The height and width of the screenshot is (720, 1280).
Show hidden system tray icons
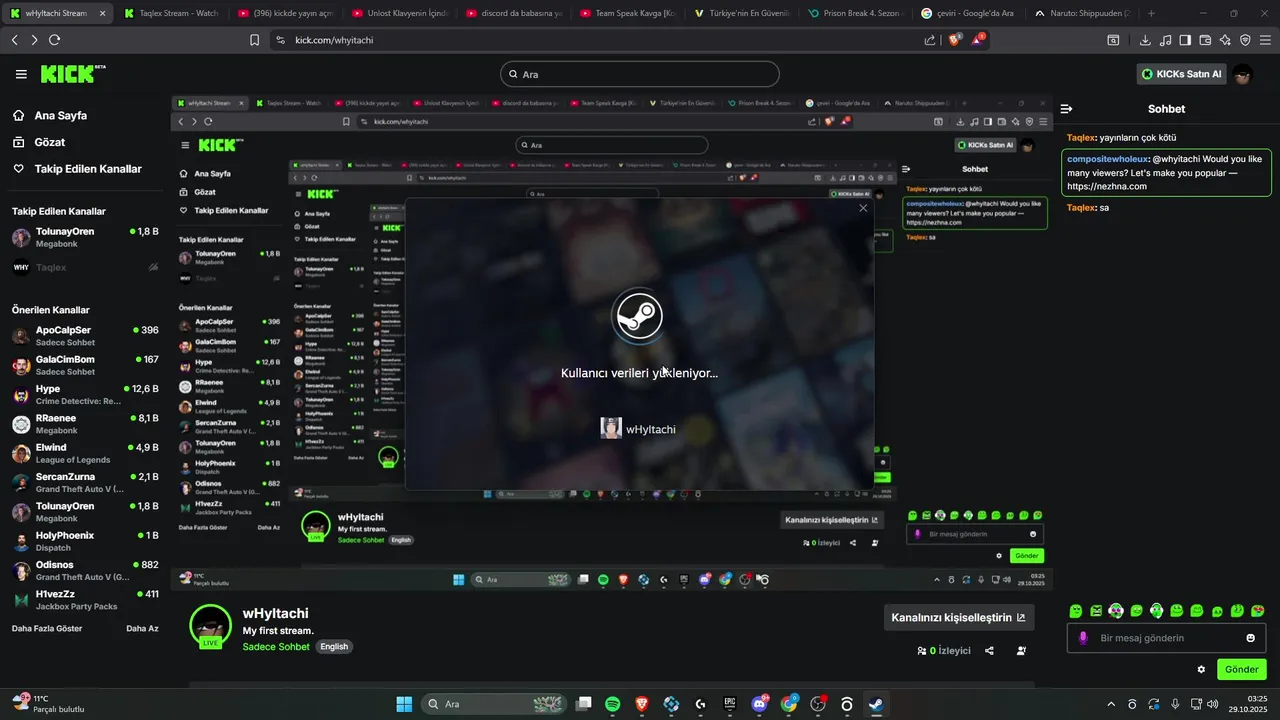click(1110, 704)
